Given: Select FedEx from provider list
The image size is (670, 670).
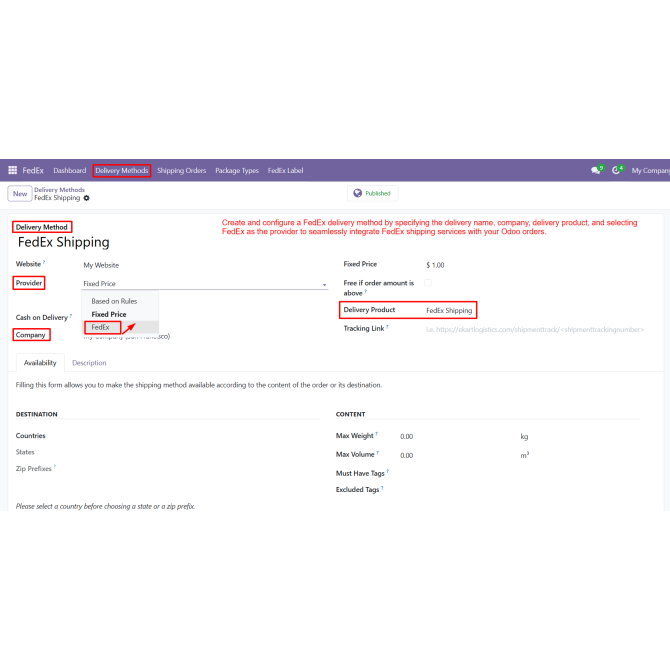Looking at the screenshot, I should pyautogui.click(x=100, y=327).
